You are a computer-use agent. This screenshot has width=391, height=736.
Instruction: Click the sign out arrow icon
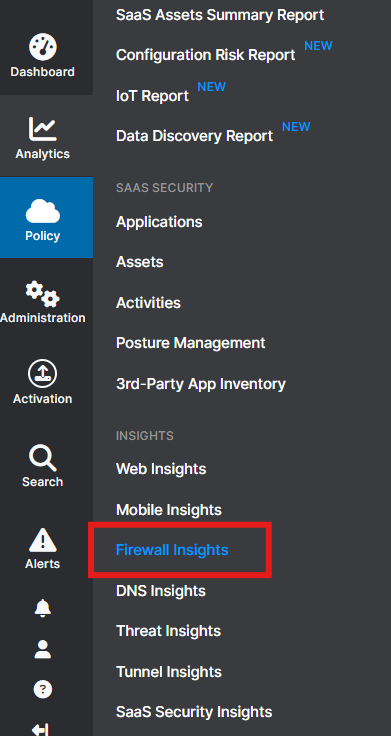(40, 729)
